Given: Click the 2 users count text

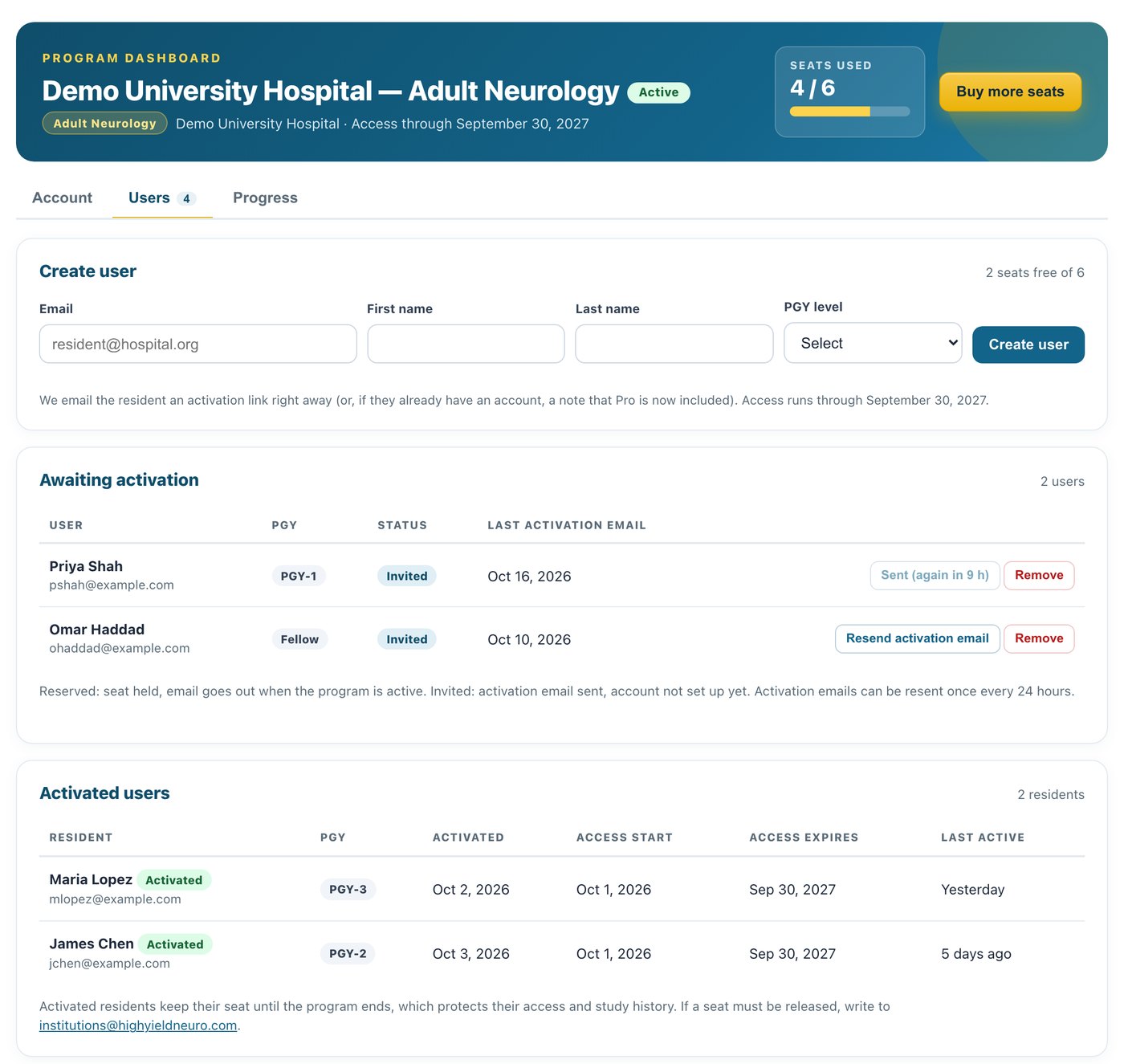Looking at the screenshot, I should [1062, 481].
